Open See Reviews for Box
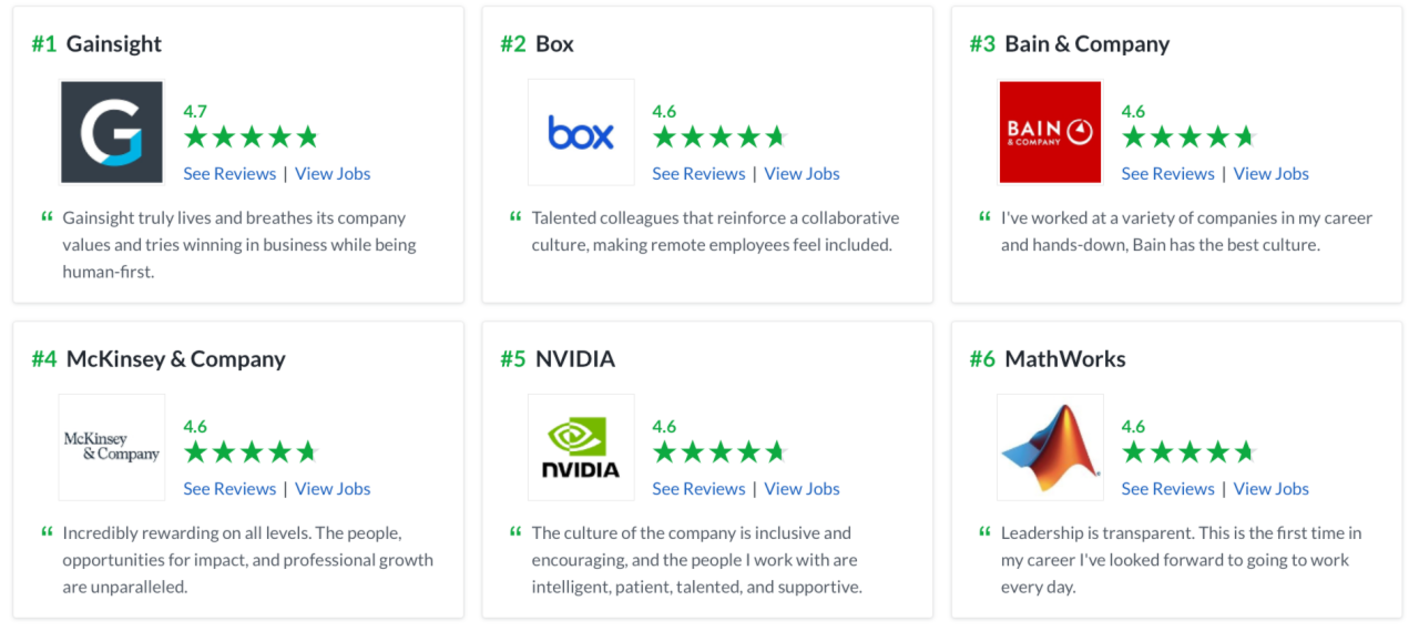1419x631 pixels. tap(699, 173)
